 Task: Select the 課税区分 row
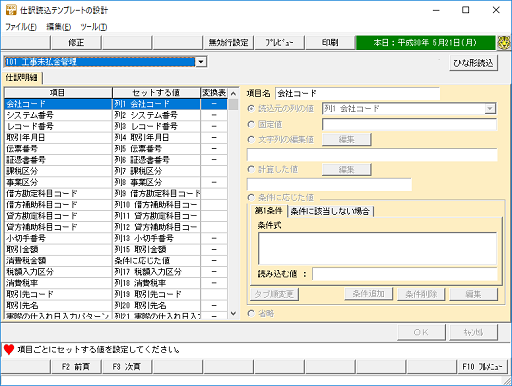pyautogui.click(x=116, y=171)
